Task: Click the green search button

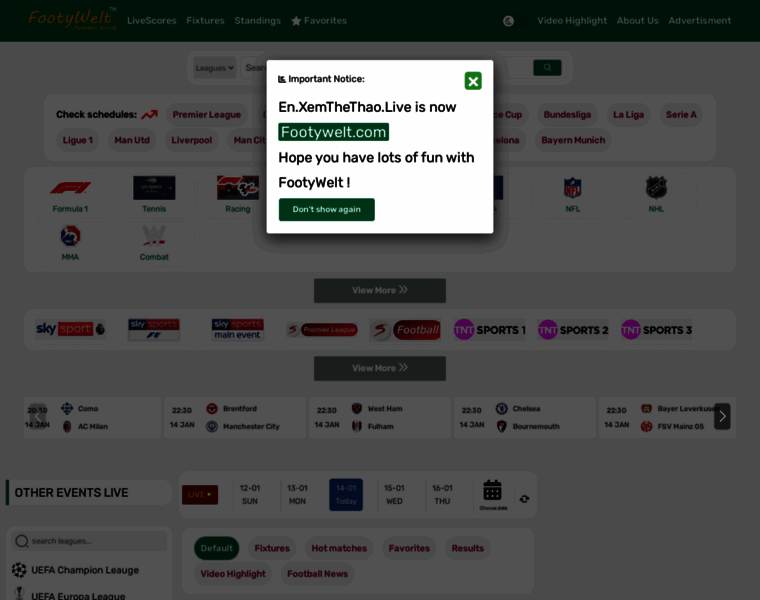Action: click(x=547, y=67)
